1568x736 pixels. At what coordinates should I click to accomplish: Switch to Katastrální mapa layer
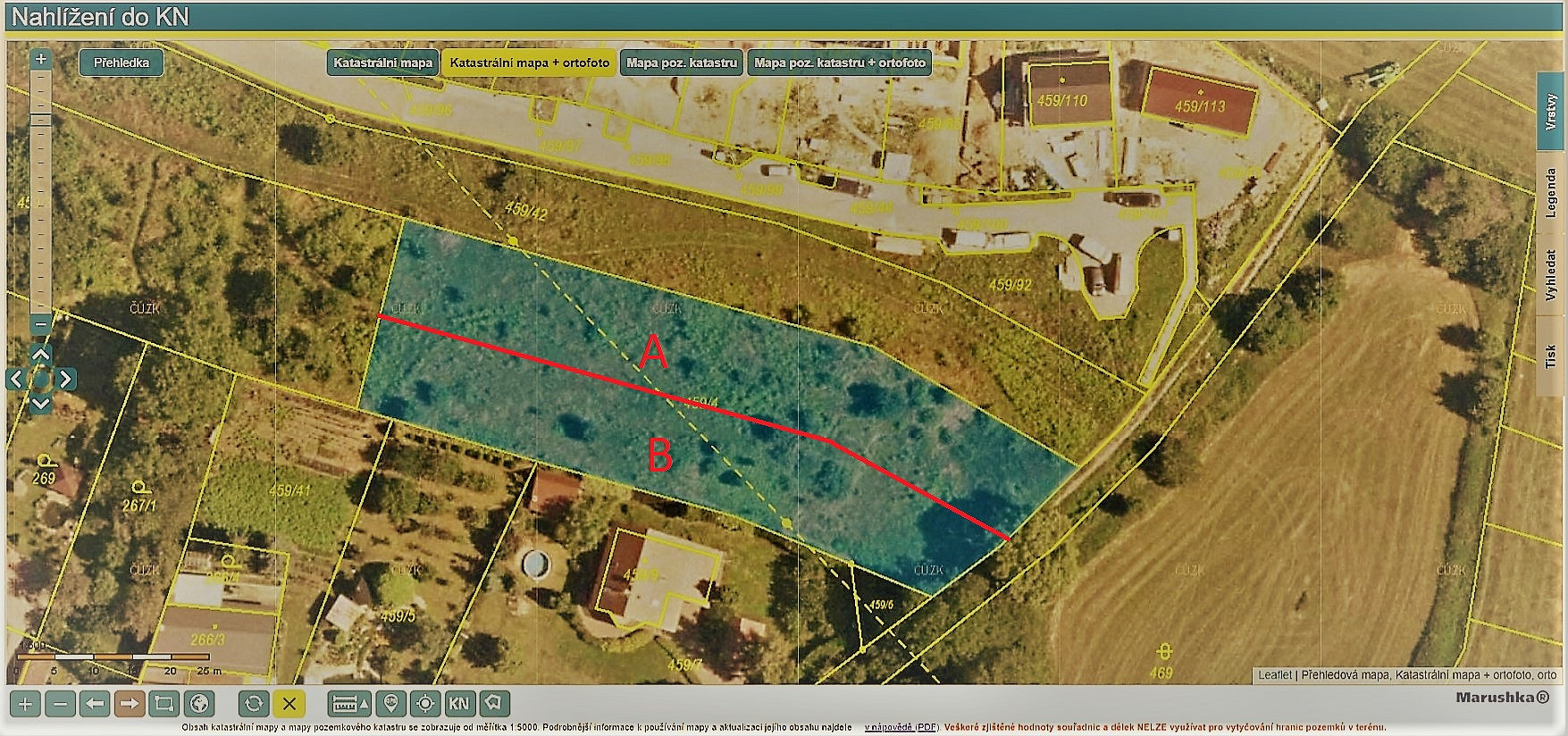tap(382, 63)
